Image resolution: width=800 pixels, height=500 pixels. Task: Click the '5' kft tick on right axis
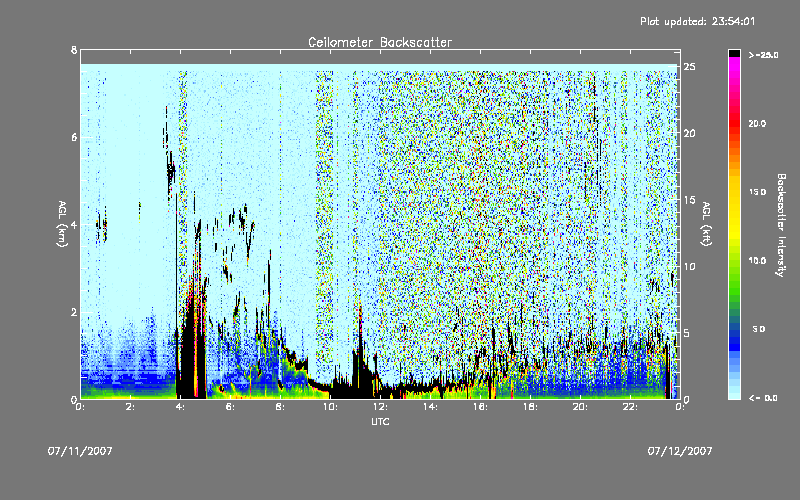pos(687,333)
